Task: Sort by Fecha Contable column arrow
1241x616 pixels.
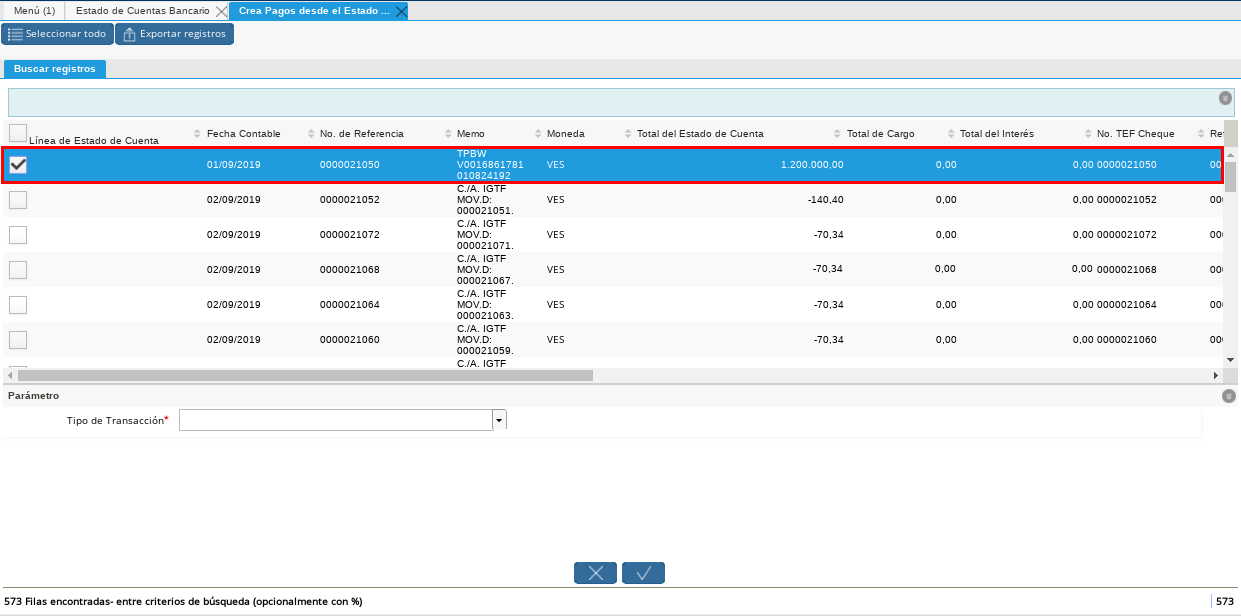Action: coord(197,134)
